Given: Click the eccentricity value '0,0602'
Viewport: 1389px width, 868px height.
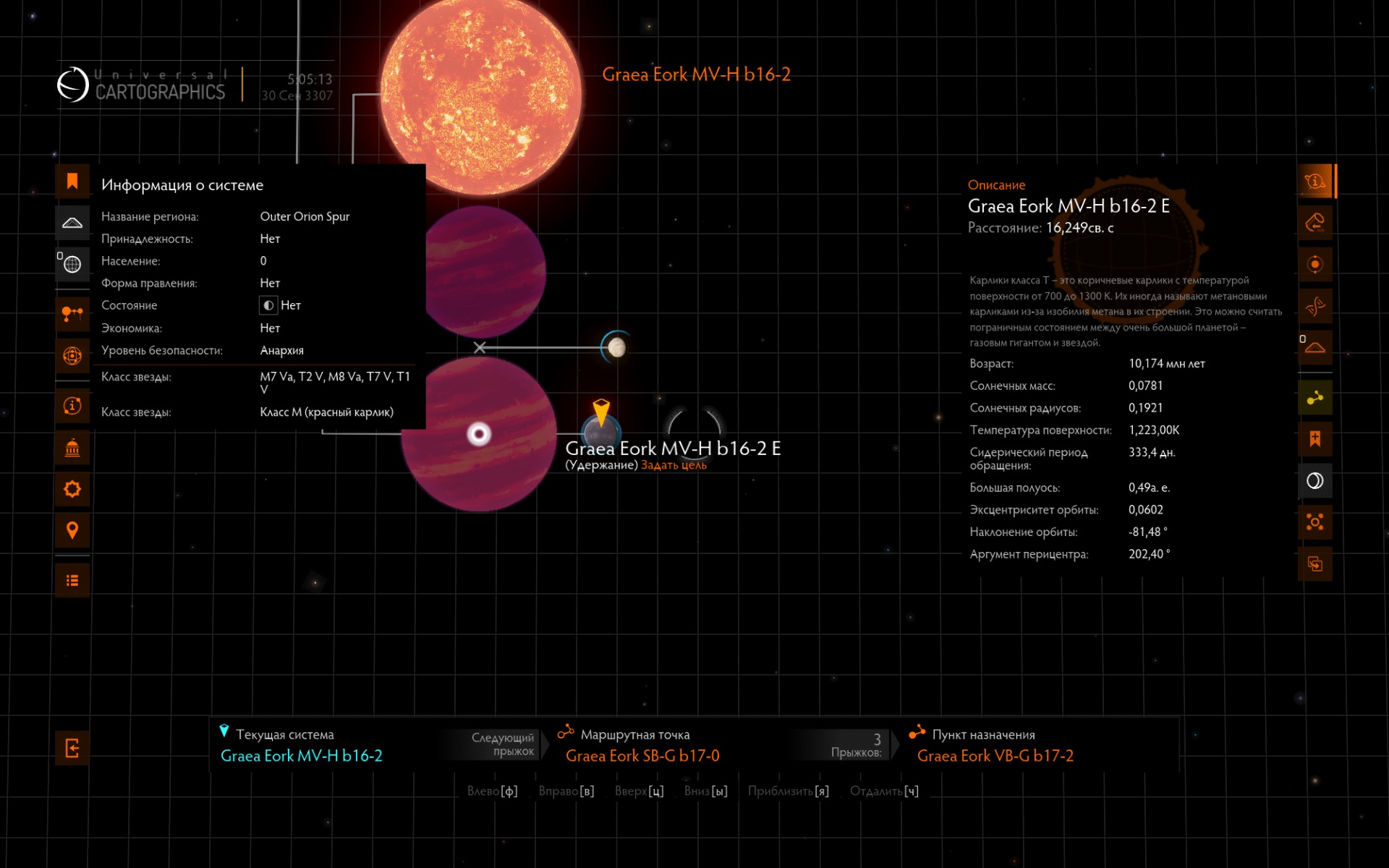Looking at the screenshot, I should (x=1146, y=510).
